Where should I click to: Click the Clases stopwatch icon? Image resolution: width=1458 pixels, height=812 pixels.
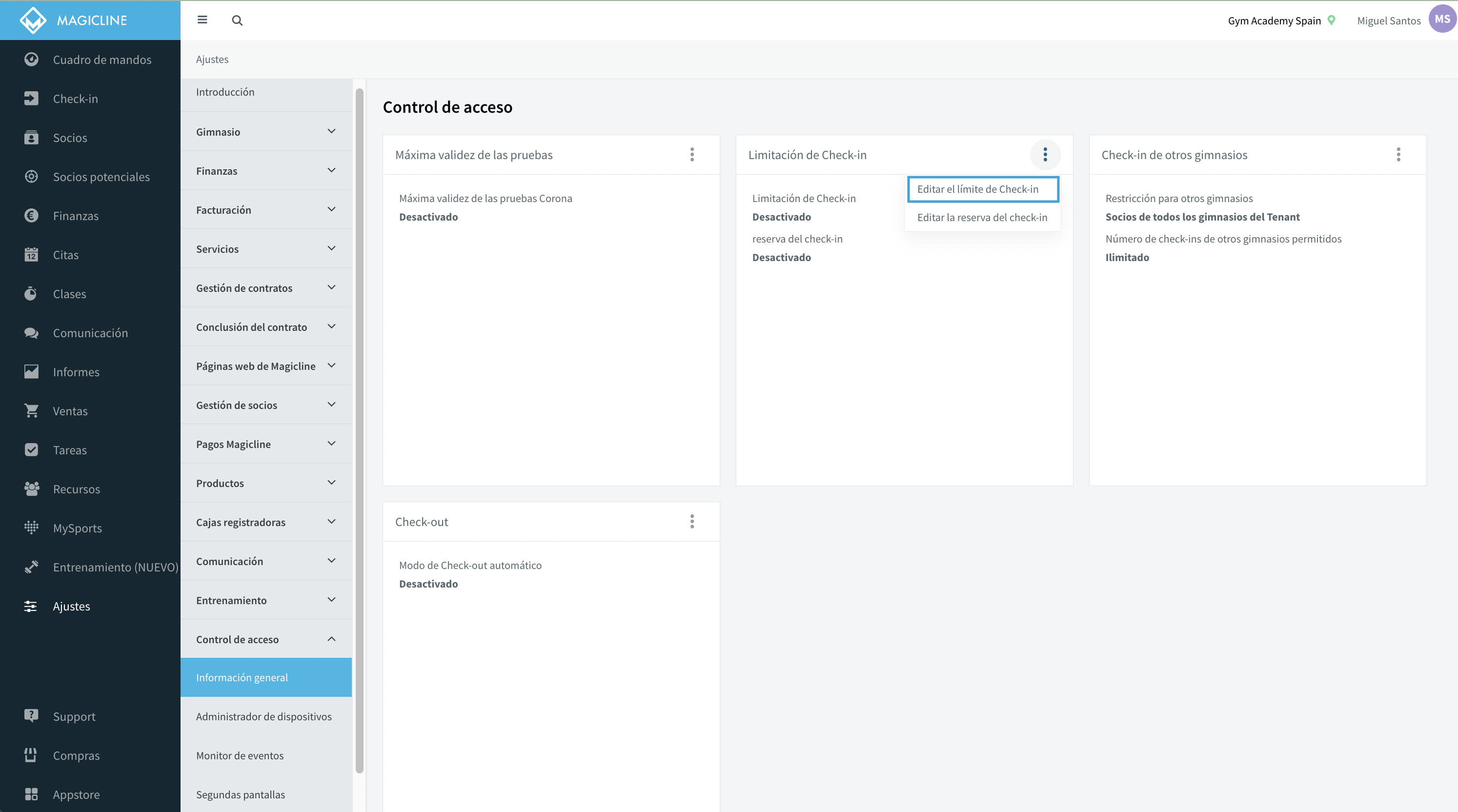(31, 294)
